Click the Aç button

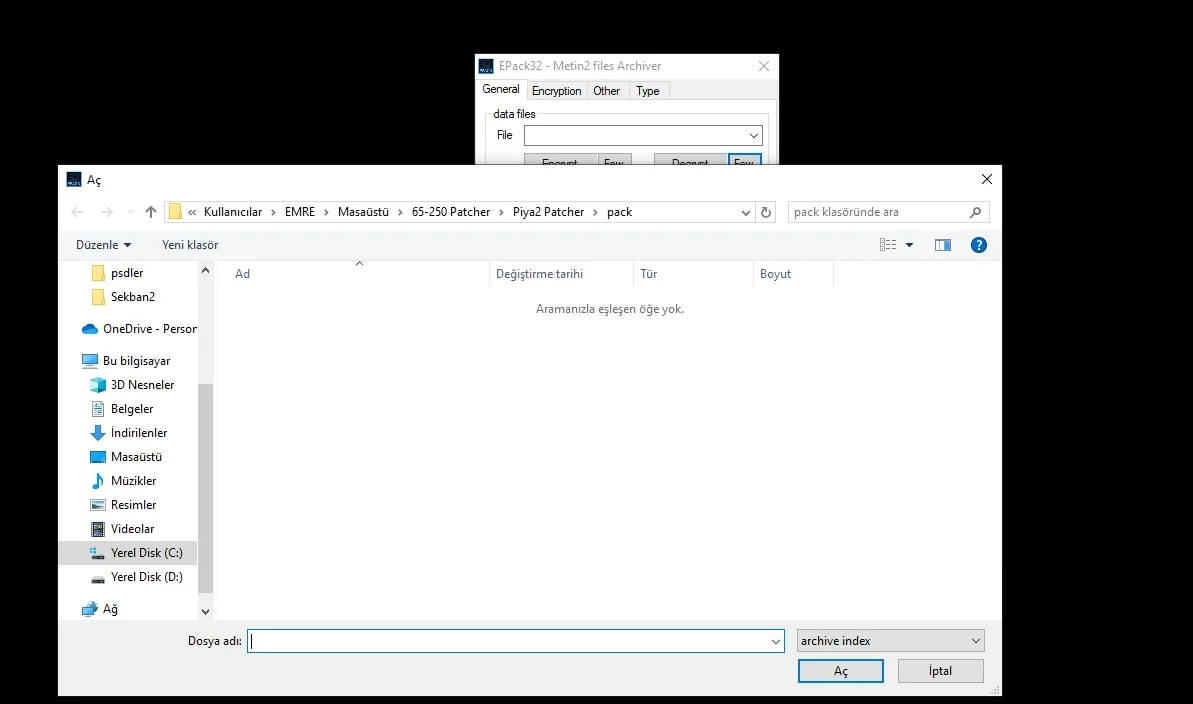840,671
